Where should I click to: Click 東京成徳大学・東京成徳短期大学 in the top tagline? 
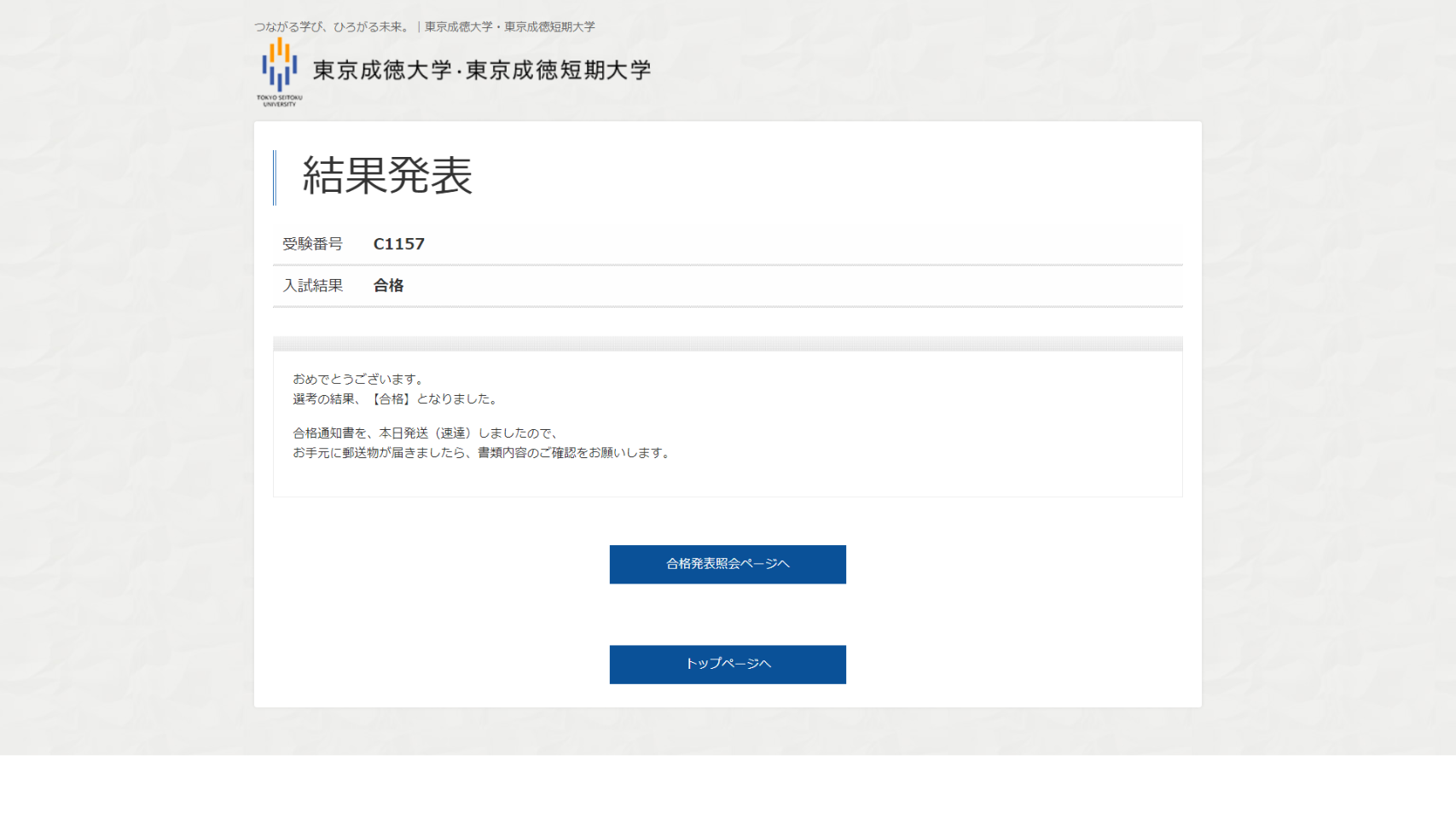pyautogui.click(x=510, y=27)
